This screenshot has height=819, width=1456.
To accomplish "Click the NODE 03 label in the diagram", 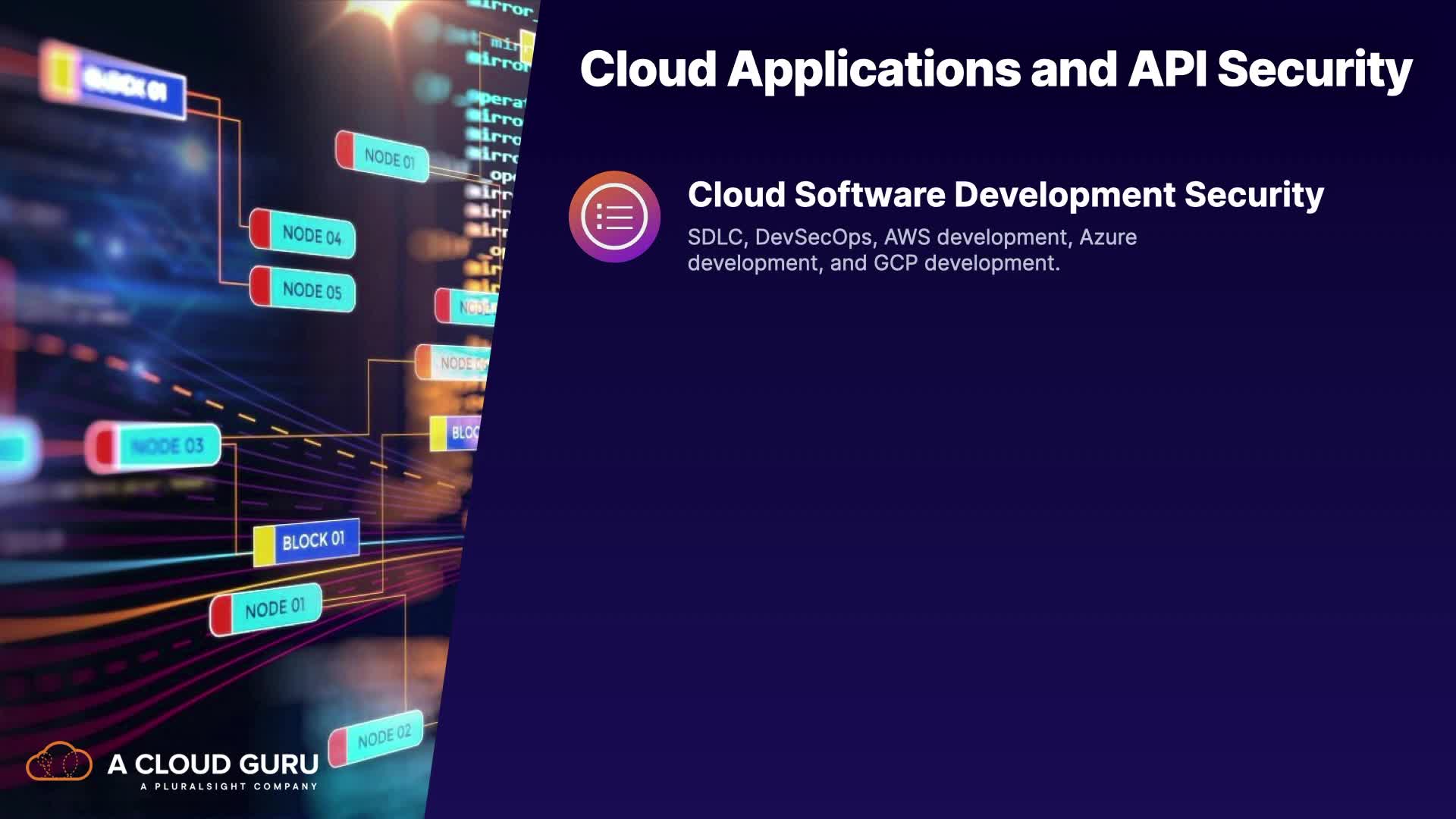I will pyautogui.click(x=167, y=446).
